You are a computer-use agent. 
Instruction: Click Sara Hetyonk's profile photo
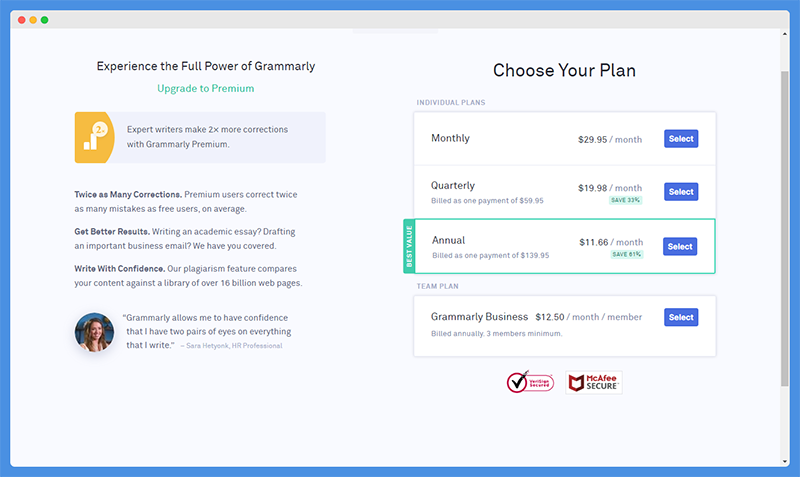[94, 332]
